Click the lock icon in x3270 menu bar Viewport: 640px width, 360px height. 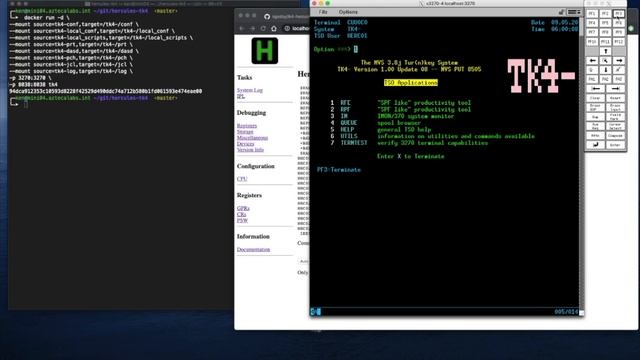(x=562, y=12)
